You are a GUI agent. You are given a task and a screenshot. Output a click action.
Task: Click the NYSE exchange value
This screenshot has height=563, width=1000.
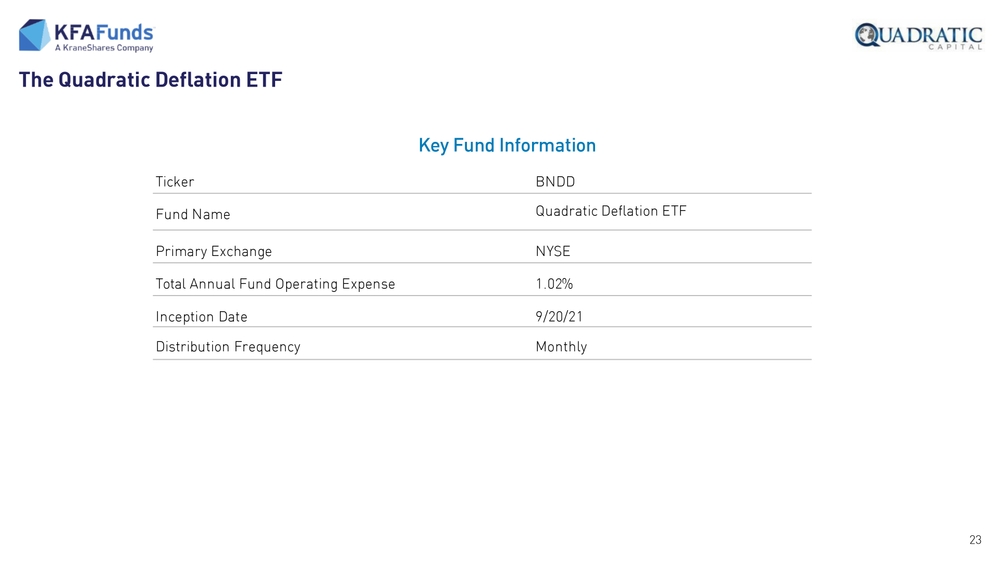click(x=553, y=252)
